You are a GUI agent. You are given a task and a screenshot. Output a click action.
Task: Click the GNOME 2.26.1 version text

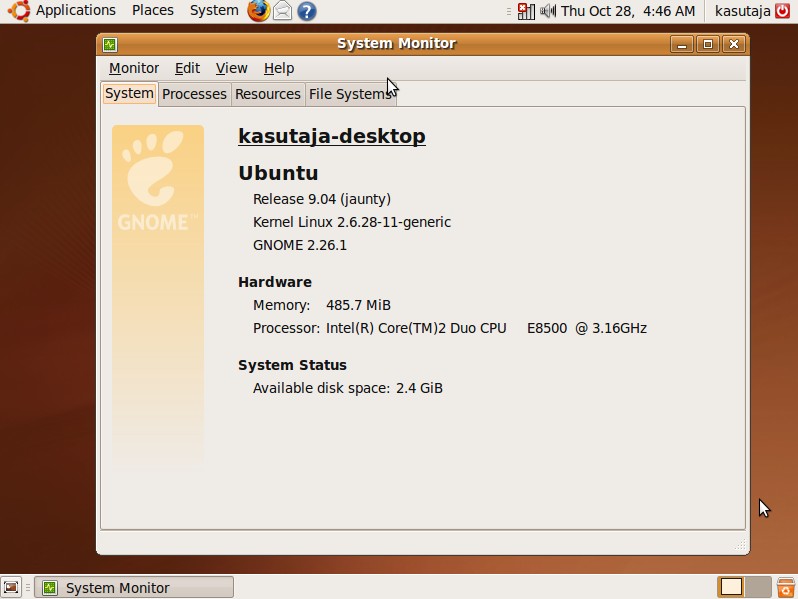pos(300,245)
